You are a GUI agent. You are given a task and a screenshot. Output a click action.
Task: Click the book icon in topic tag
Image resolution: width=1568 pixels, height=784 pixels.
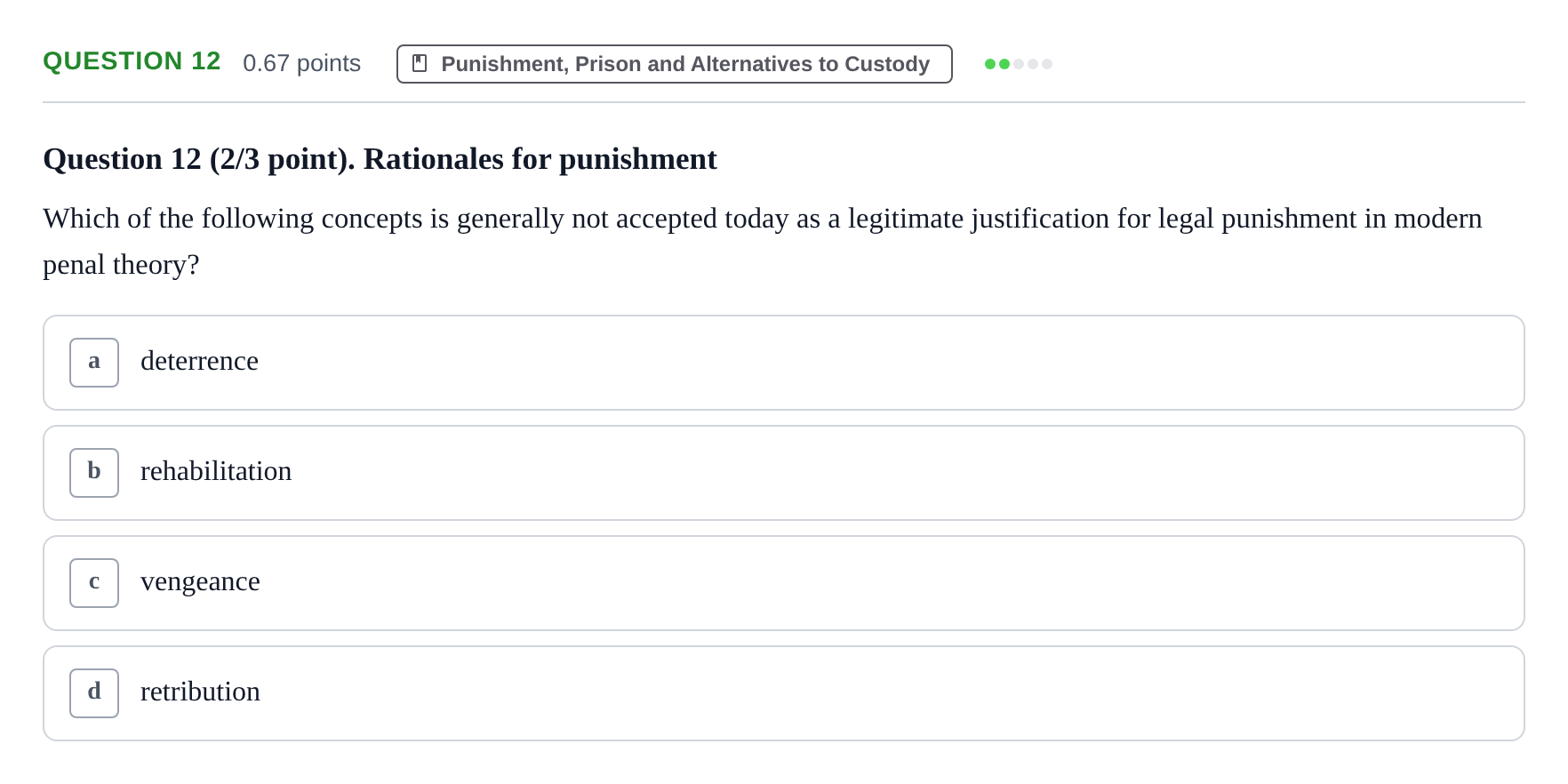pos(420,63)
